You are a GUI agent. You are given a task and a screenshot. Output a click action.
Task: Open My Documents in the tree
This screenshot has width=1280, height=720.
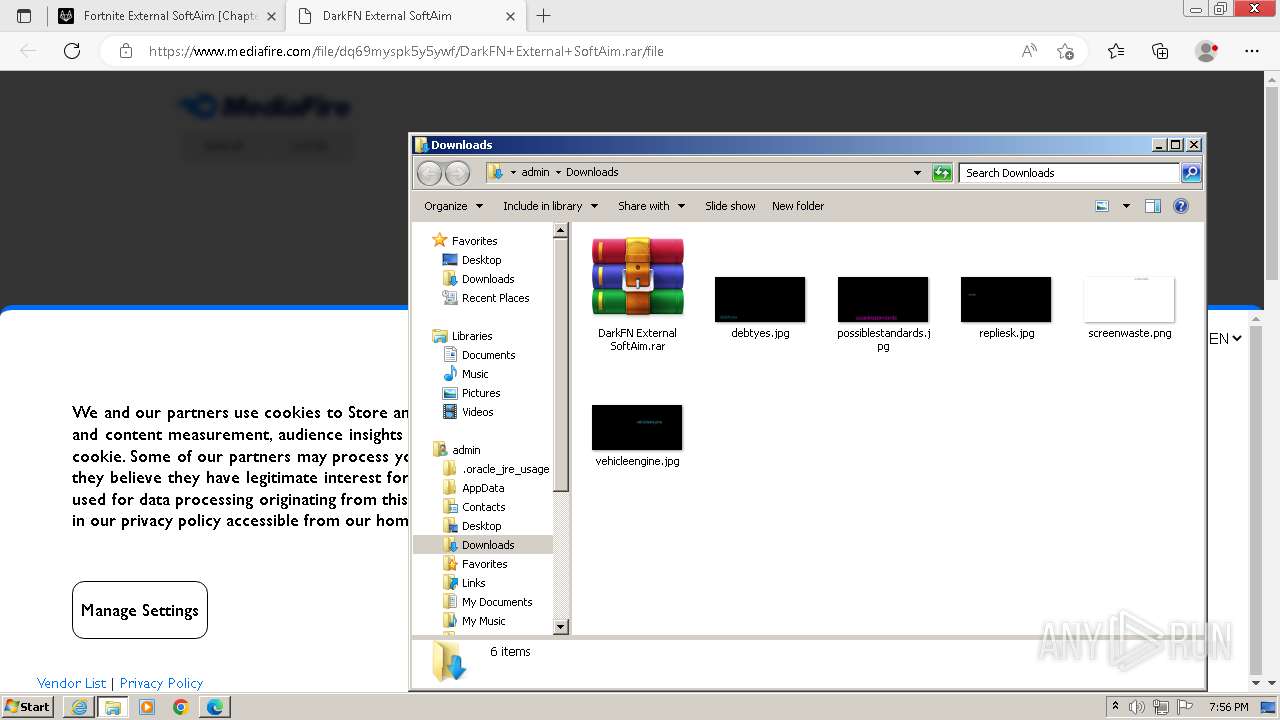coord(497,602)
